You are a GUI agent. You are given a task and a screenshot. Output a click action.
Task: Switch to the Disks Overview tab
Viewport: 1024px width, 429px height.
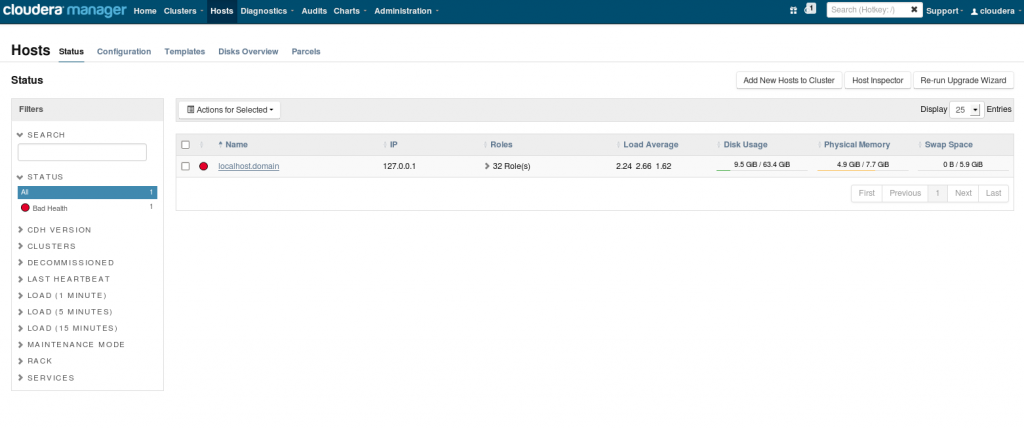pyautogui.click(x=248, y=52)
